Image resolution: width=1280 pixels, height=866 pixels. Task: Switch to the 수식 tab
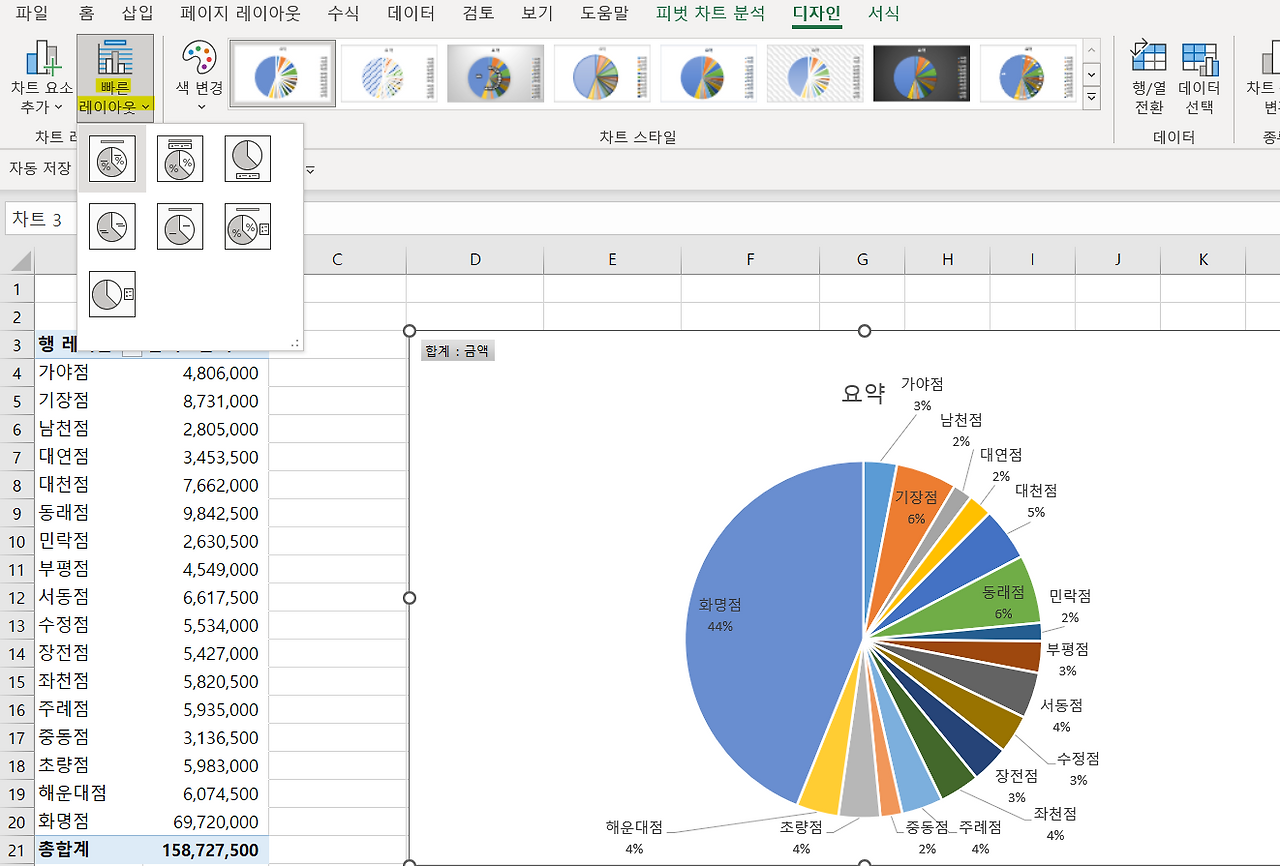[344, 13]
